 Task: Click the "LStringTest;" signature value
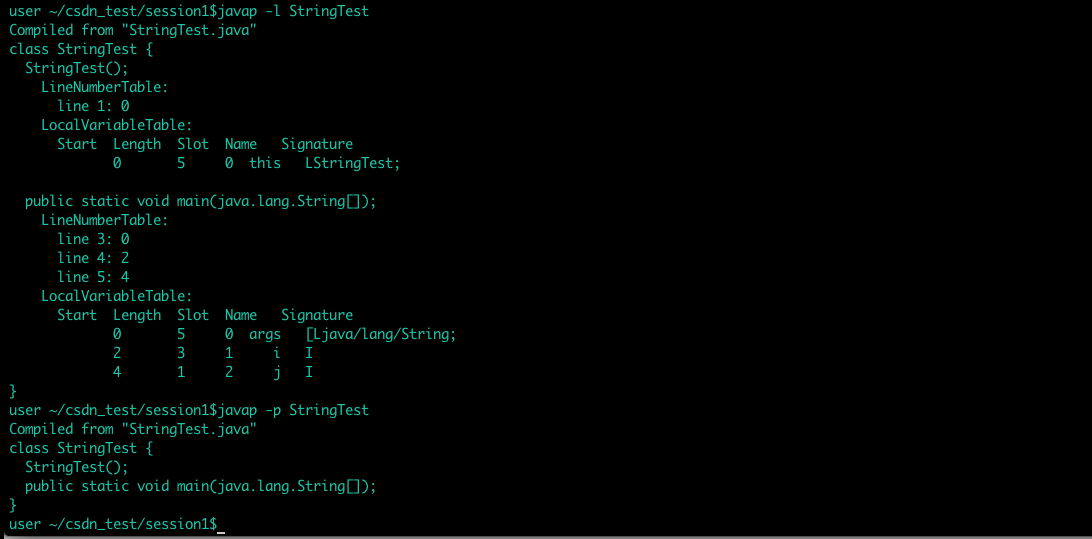[x=353, y=164]
